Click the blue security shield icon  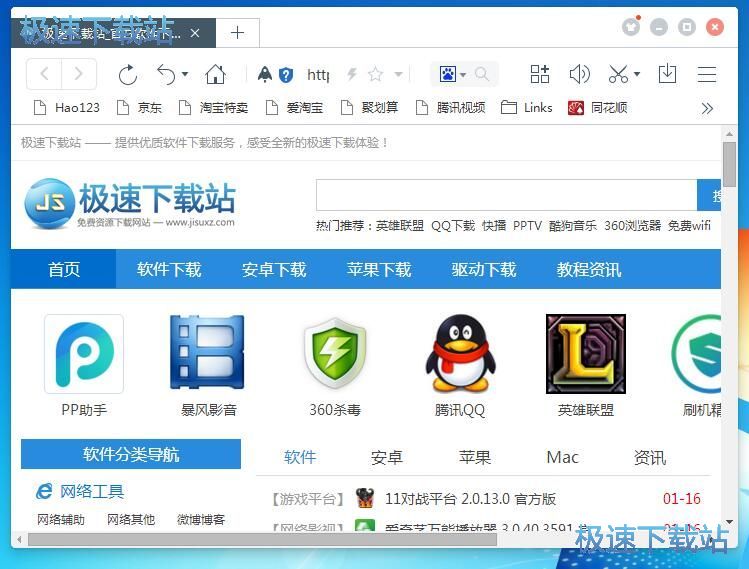(286, 75)
